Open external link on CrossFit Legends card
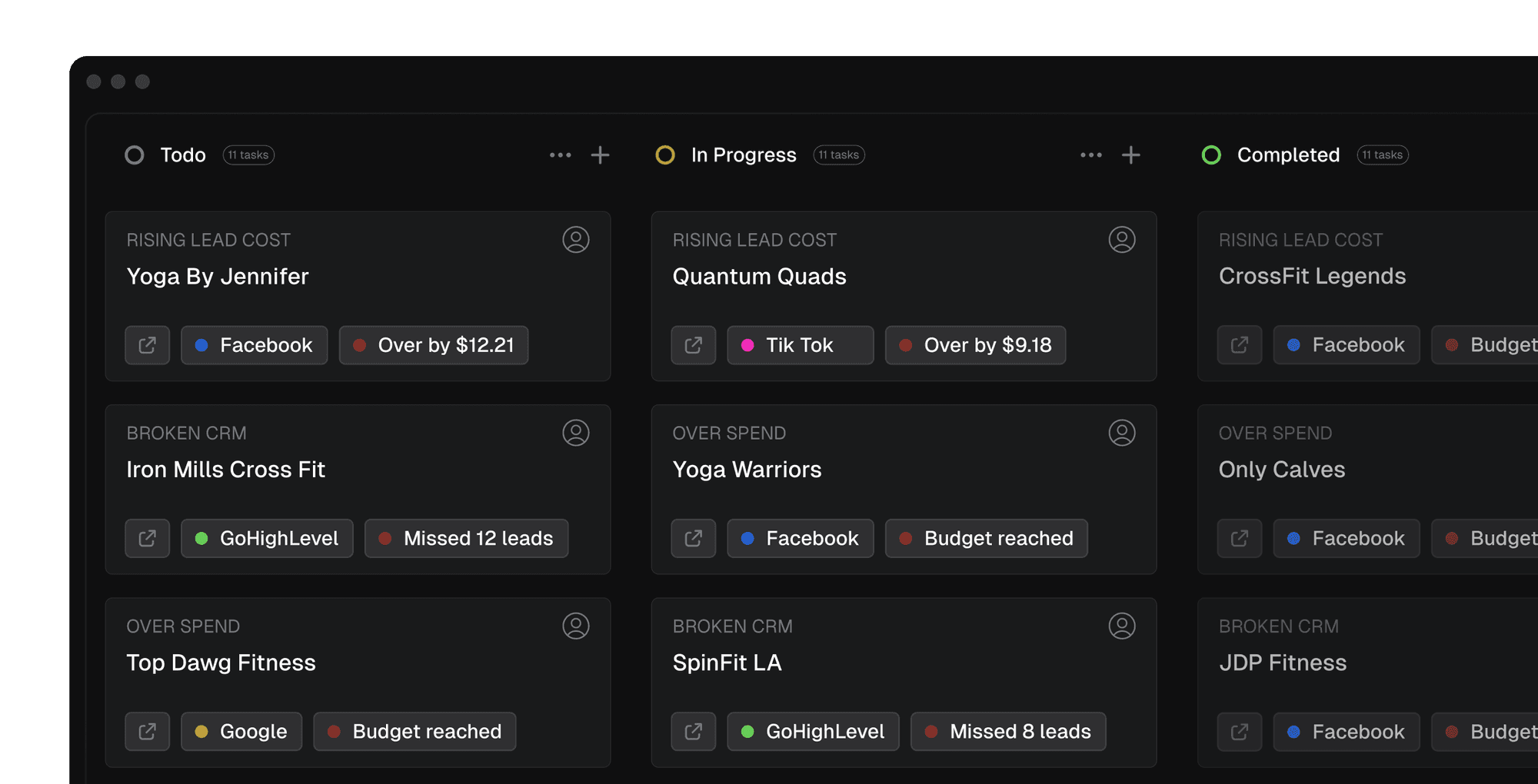1538x784 pixels. click(x=1240, y=345)
